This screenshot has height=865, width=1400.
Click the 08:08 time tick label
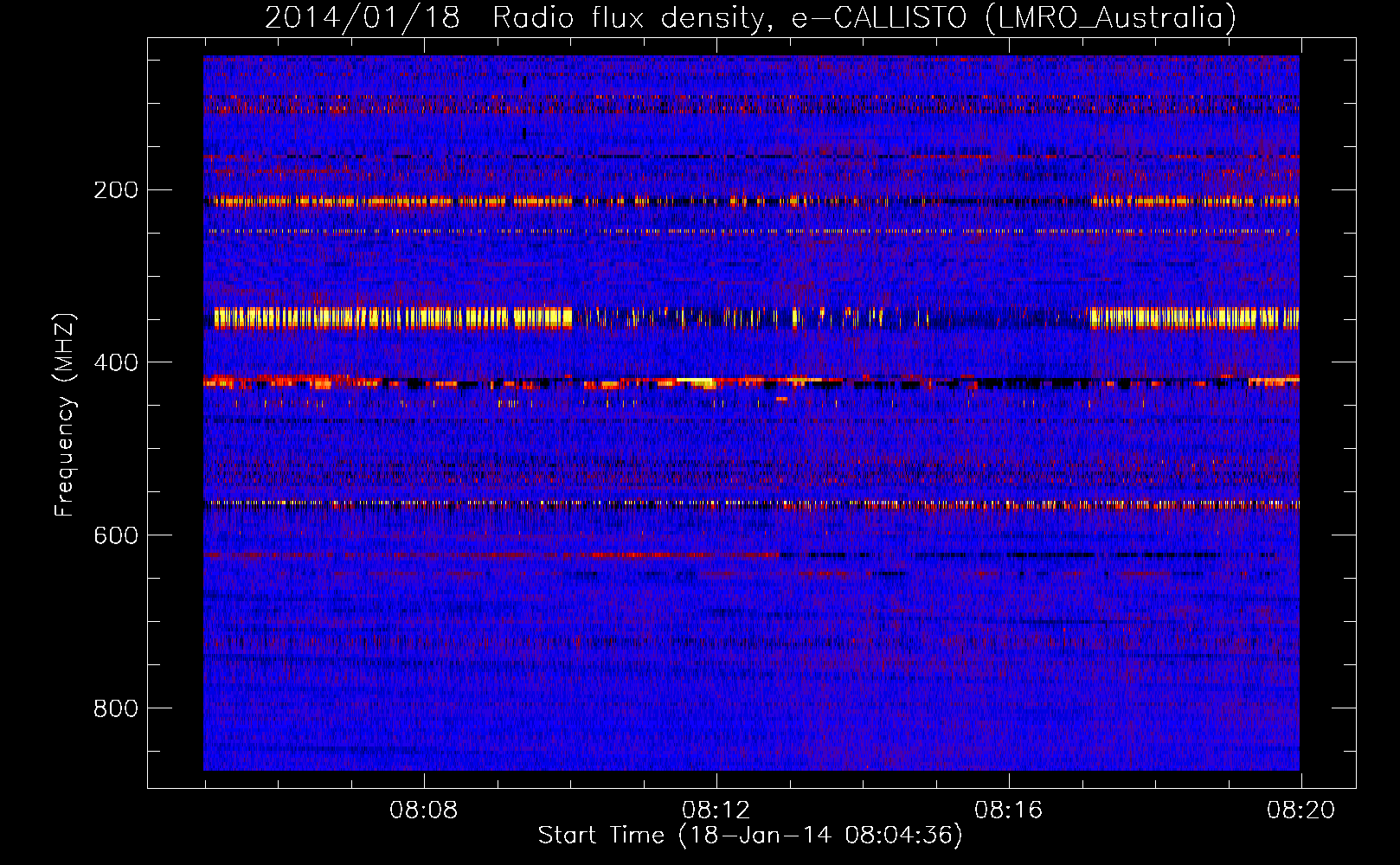[x=424, y=811]
